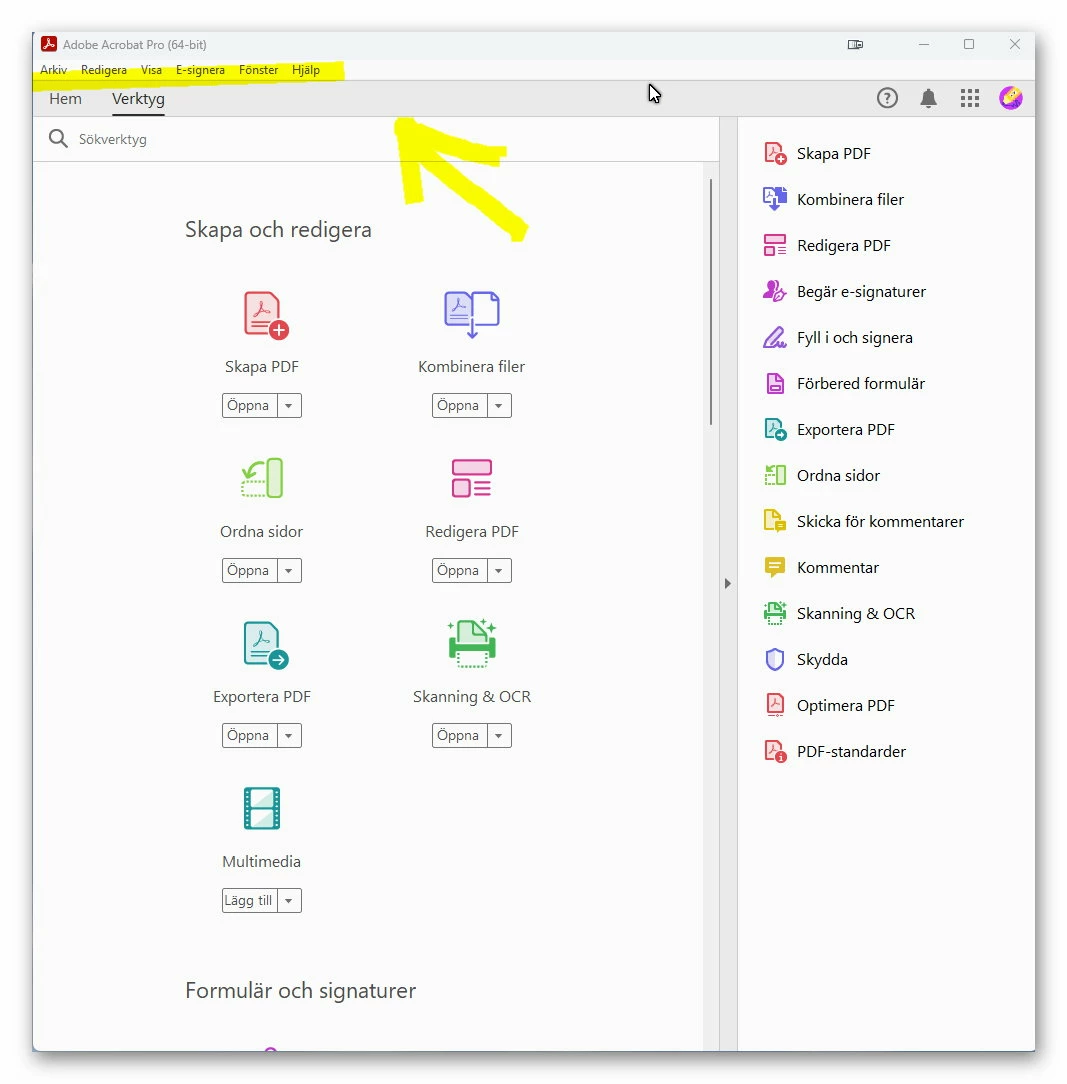
Task: Click the Skapa PDF tool icon in center
Action: tap(266, 315)
